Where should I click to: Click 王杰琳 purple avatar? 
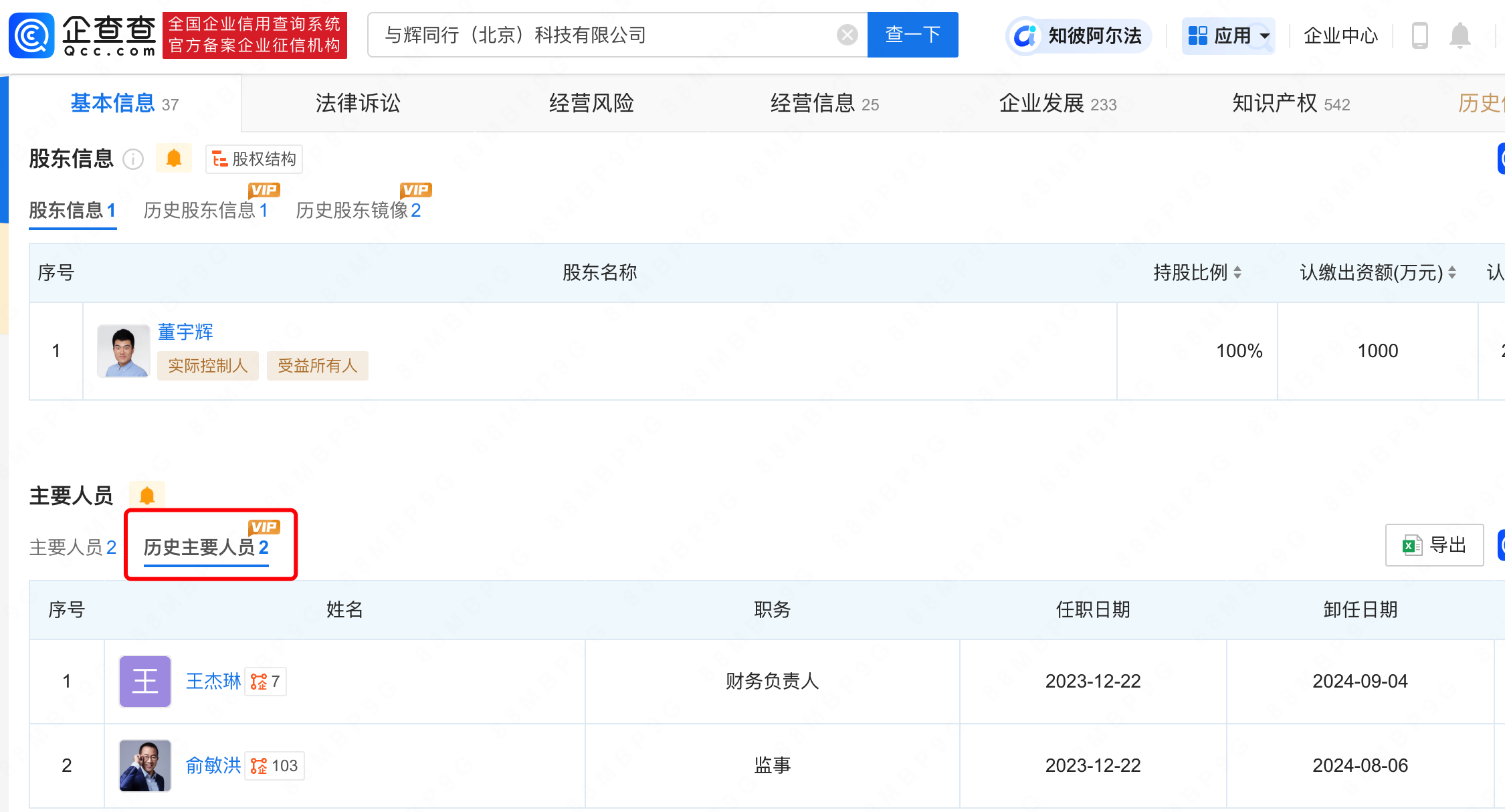[145, 682]
